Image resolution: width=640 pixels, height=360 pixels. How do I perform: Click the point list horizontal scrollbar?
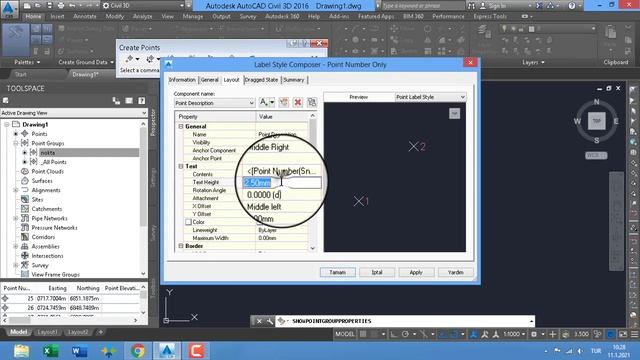(x=70, y=321)
